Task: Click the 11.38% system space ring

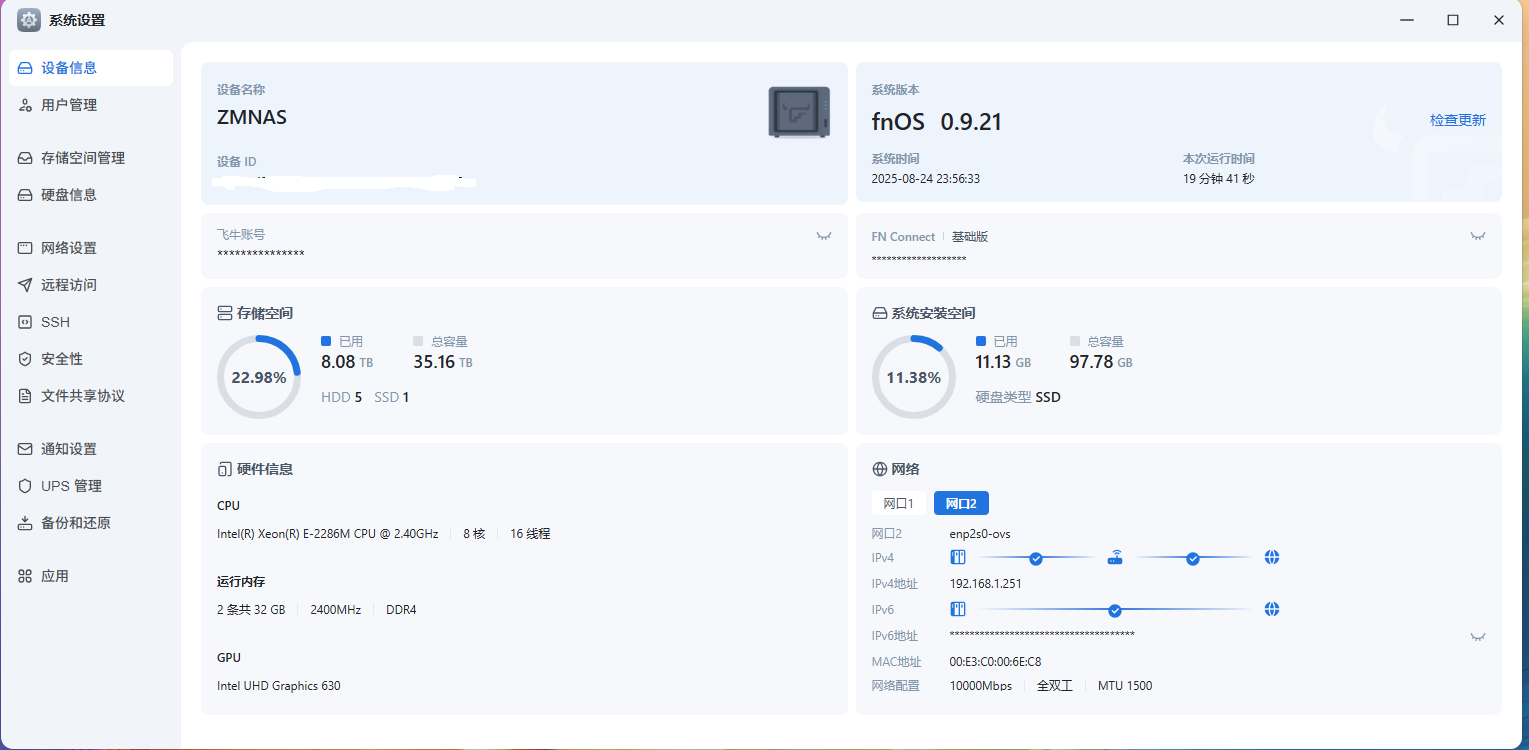Action: click(913, 377)
